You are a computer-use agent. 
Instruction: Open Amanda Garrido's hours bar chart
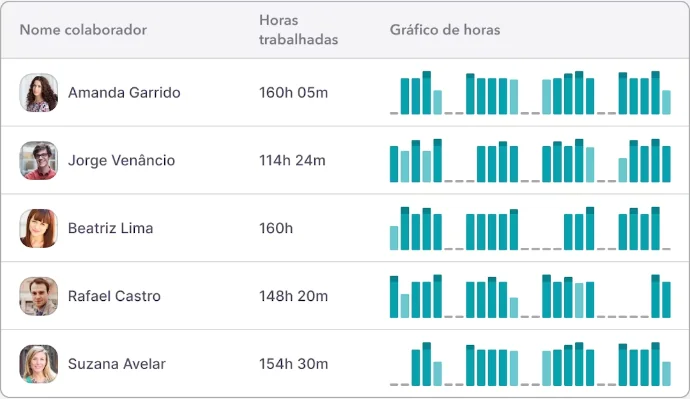coord(530,92)
